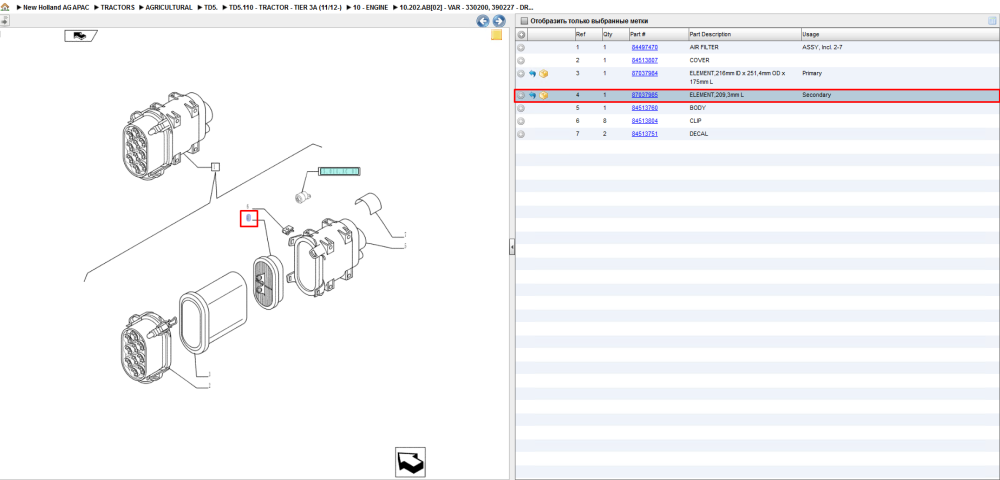Select ELEMENT,216mm ID description cell
1000x480 pixels.
click(737, 77)
